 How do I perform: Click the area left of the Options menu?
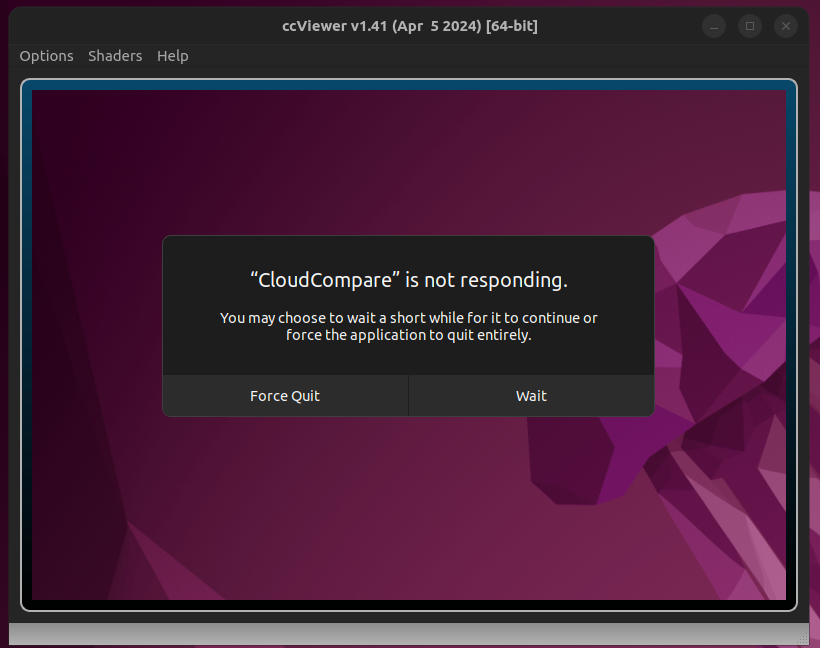tap(10, 56)
